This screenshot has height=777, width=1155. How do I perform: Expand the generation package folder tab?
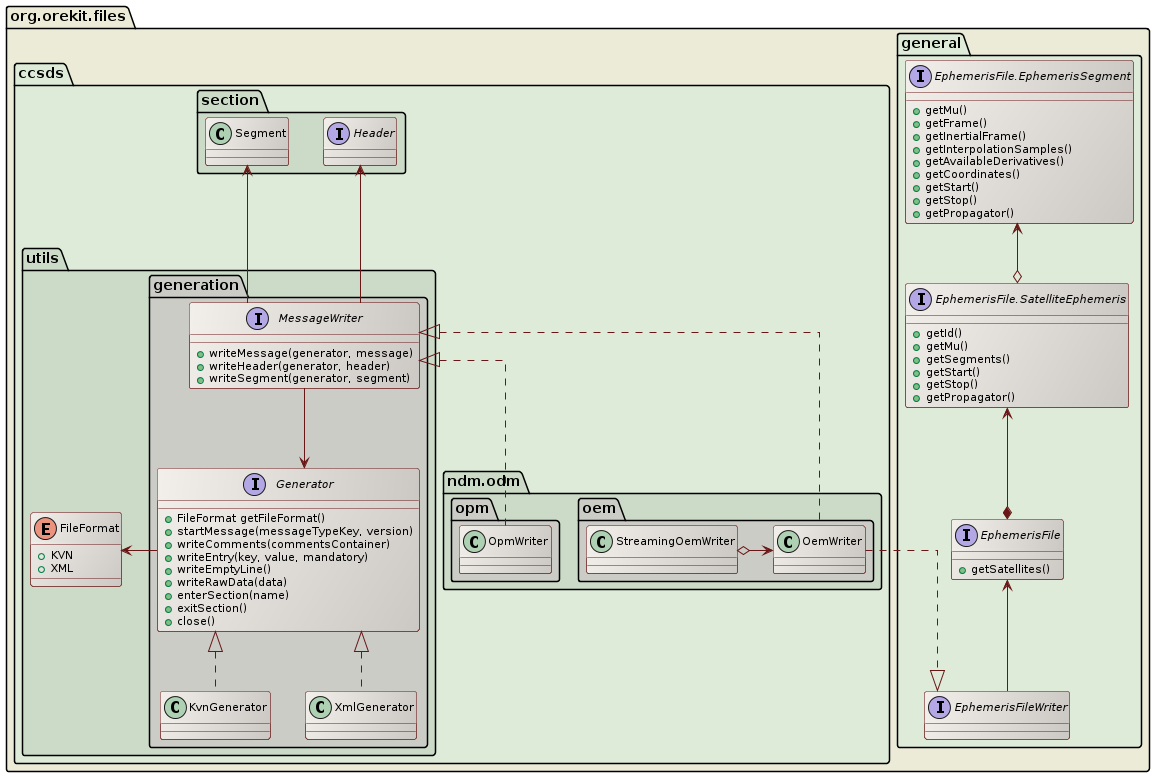point(195,285)
